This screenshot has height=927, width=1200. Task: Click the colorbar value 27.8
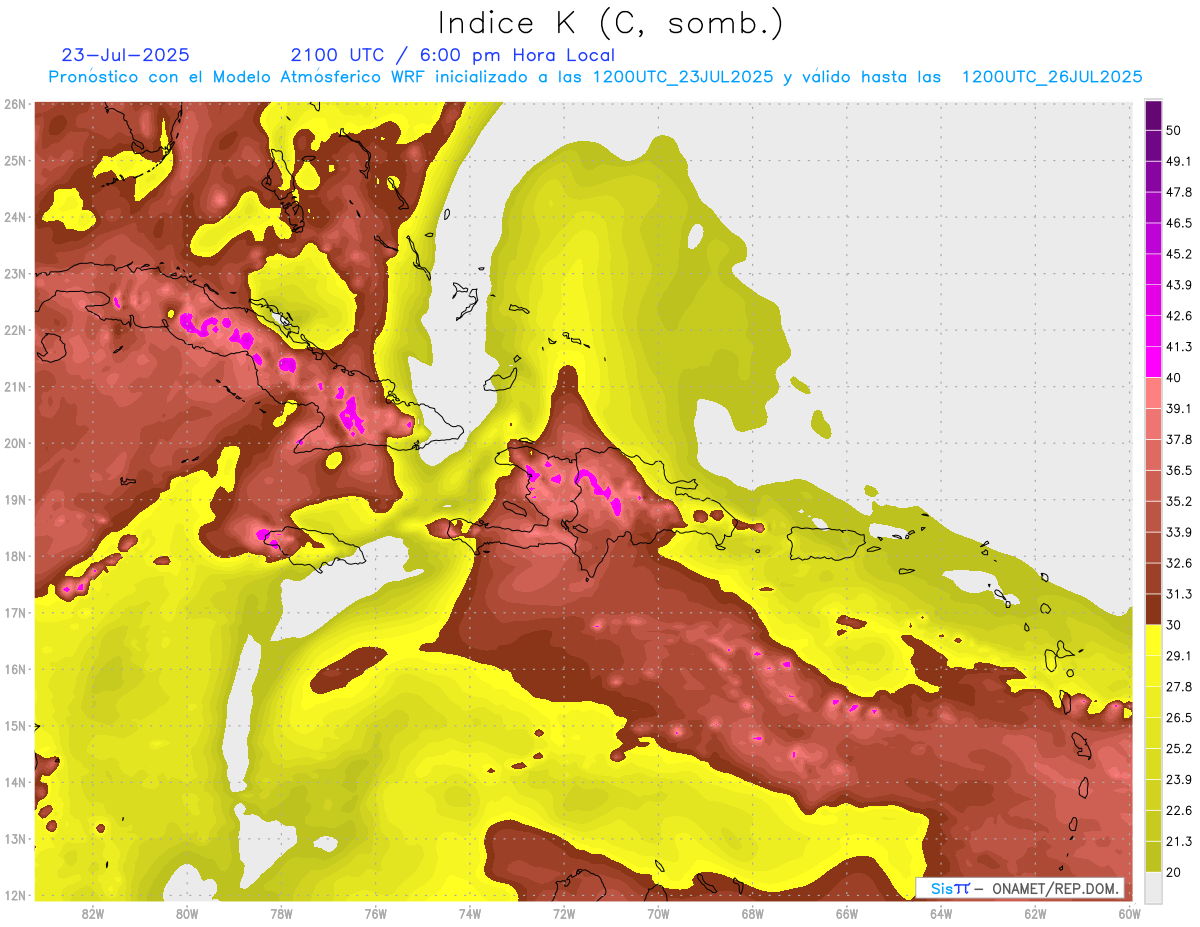tap(1179, 687)
